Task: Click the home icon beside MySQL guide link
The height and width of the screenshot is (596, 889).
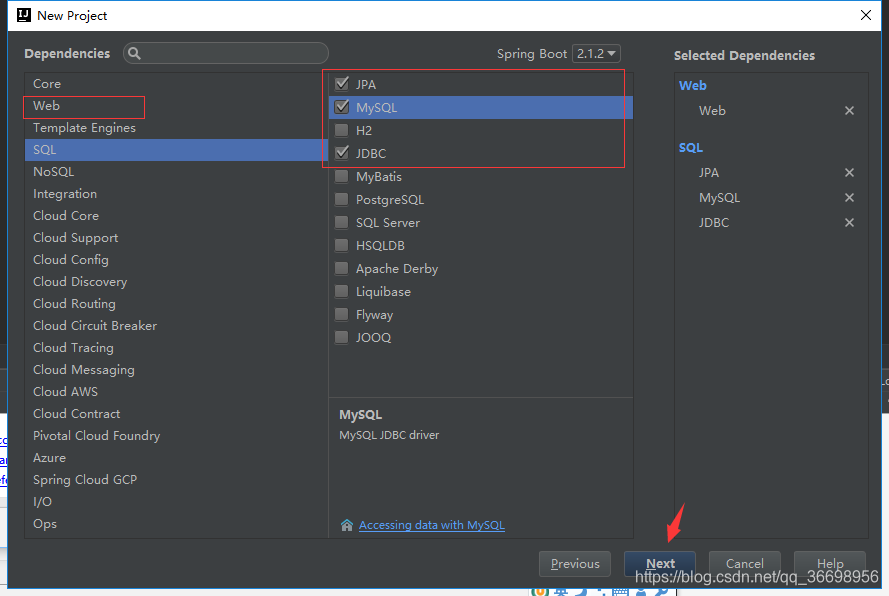Action: point(347,525)
